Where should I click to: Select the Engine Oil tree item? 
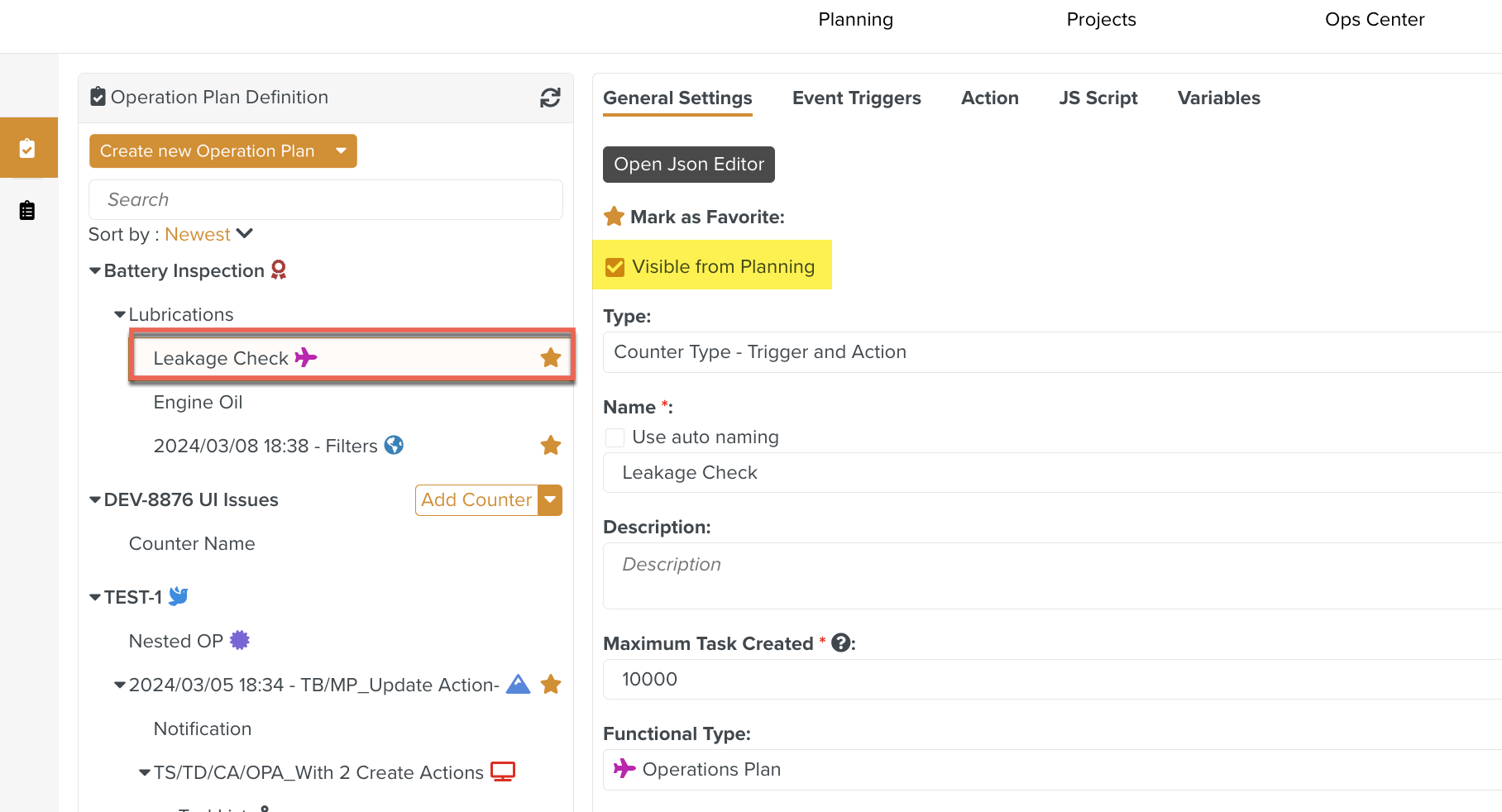(x=198, y=403)
